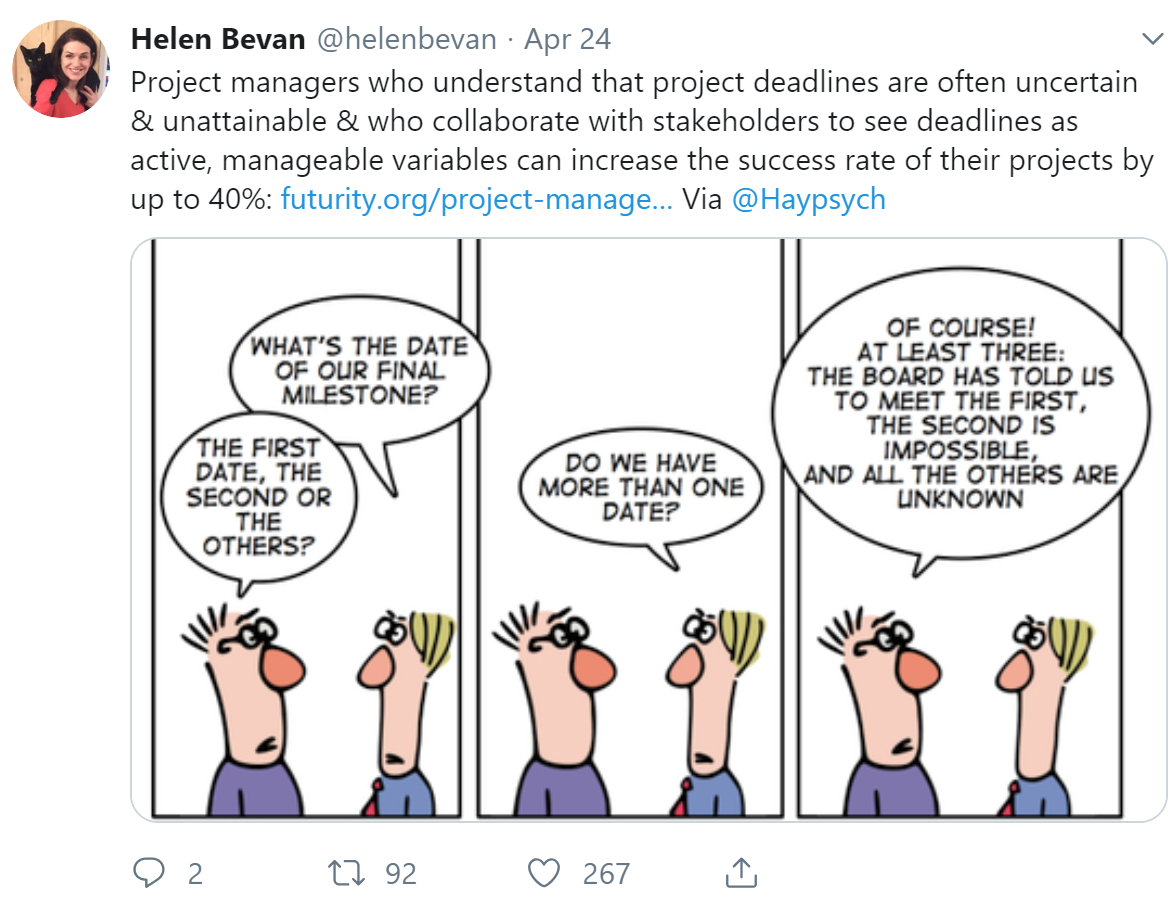Open the third comic panel image
Screen dimensions: 1176x906
[960, 529]
